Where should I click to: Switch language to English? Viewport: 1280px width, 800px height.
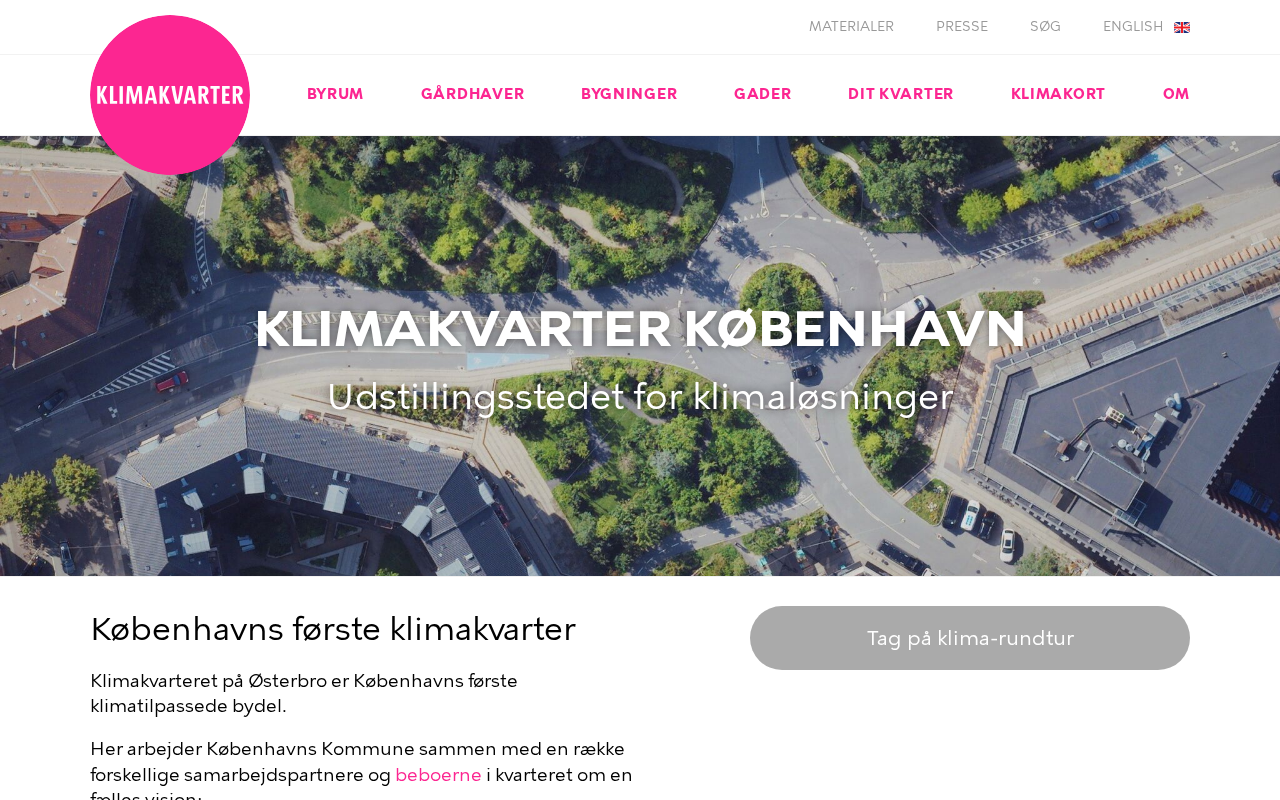(1133, 27)
